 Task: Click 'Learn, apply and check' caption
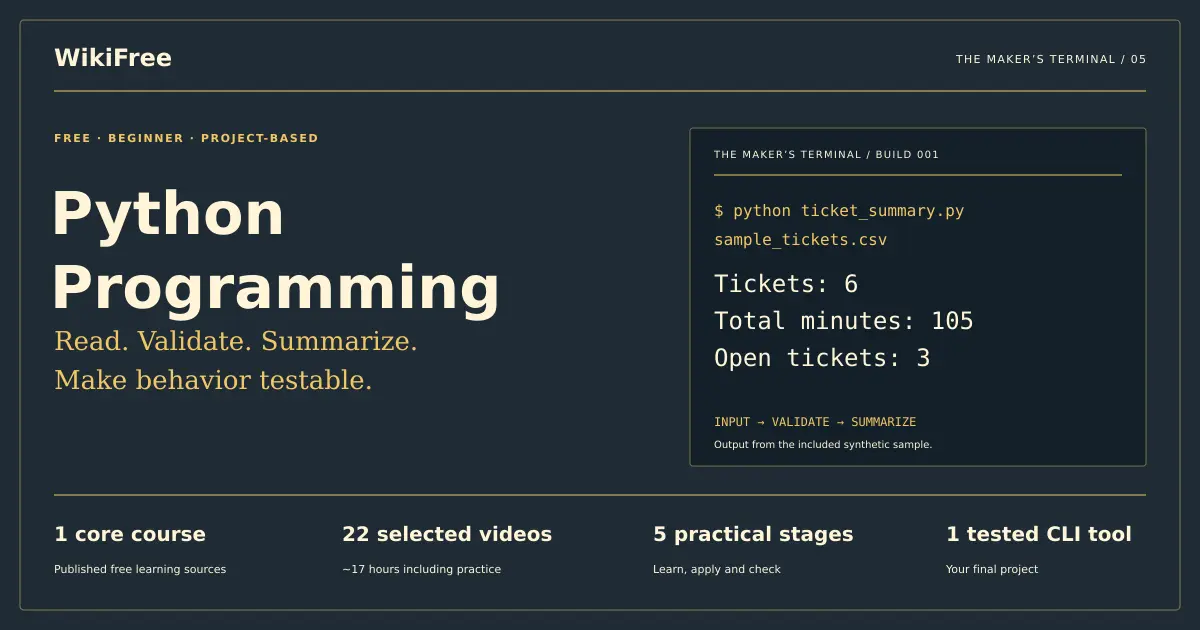[x=717, y=569]
